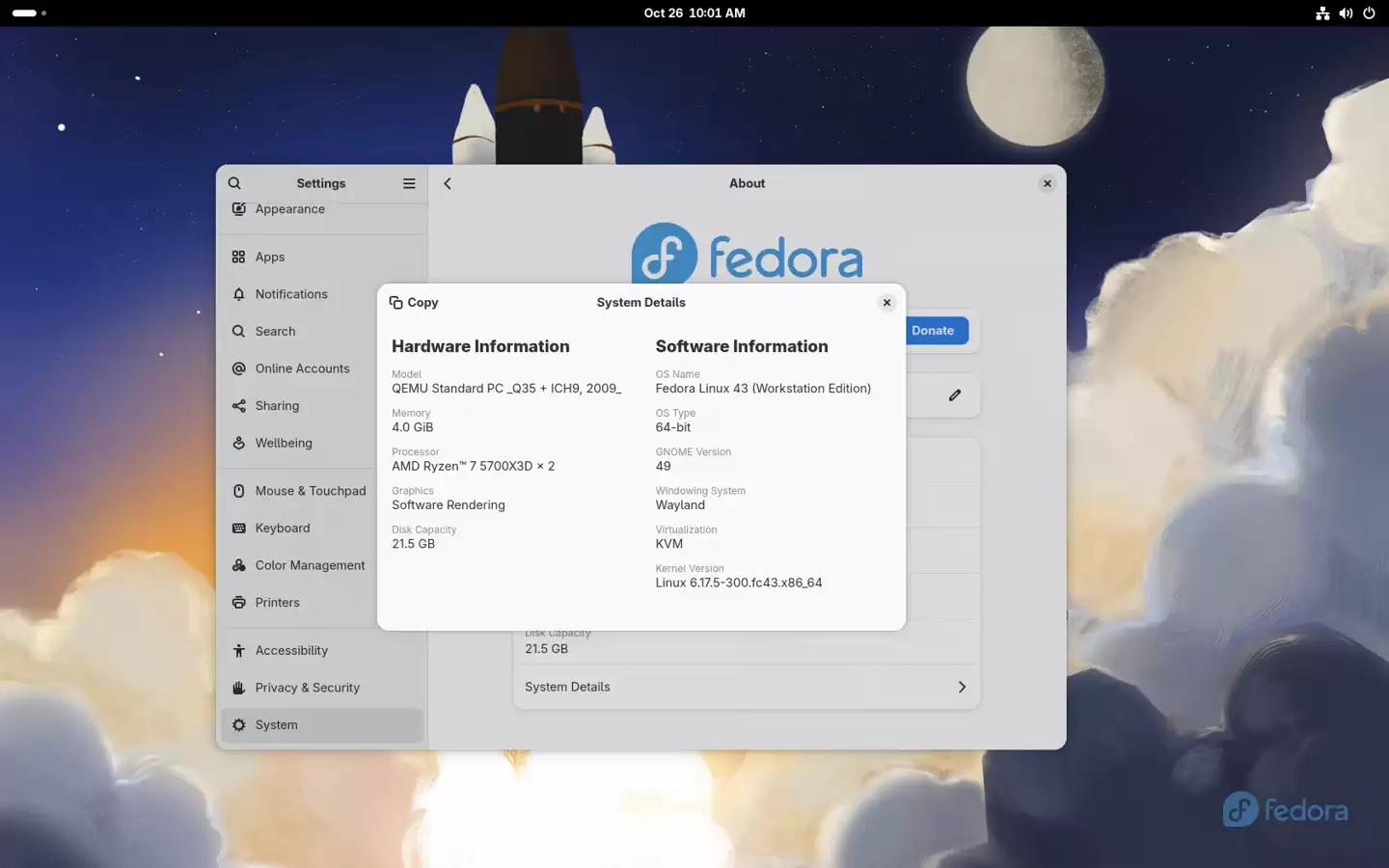The width and height of the screenshot is (1389, 868).
Task: Click the Oct 26 clock in the top bar
Action: click(694, 14)
